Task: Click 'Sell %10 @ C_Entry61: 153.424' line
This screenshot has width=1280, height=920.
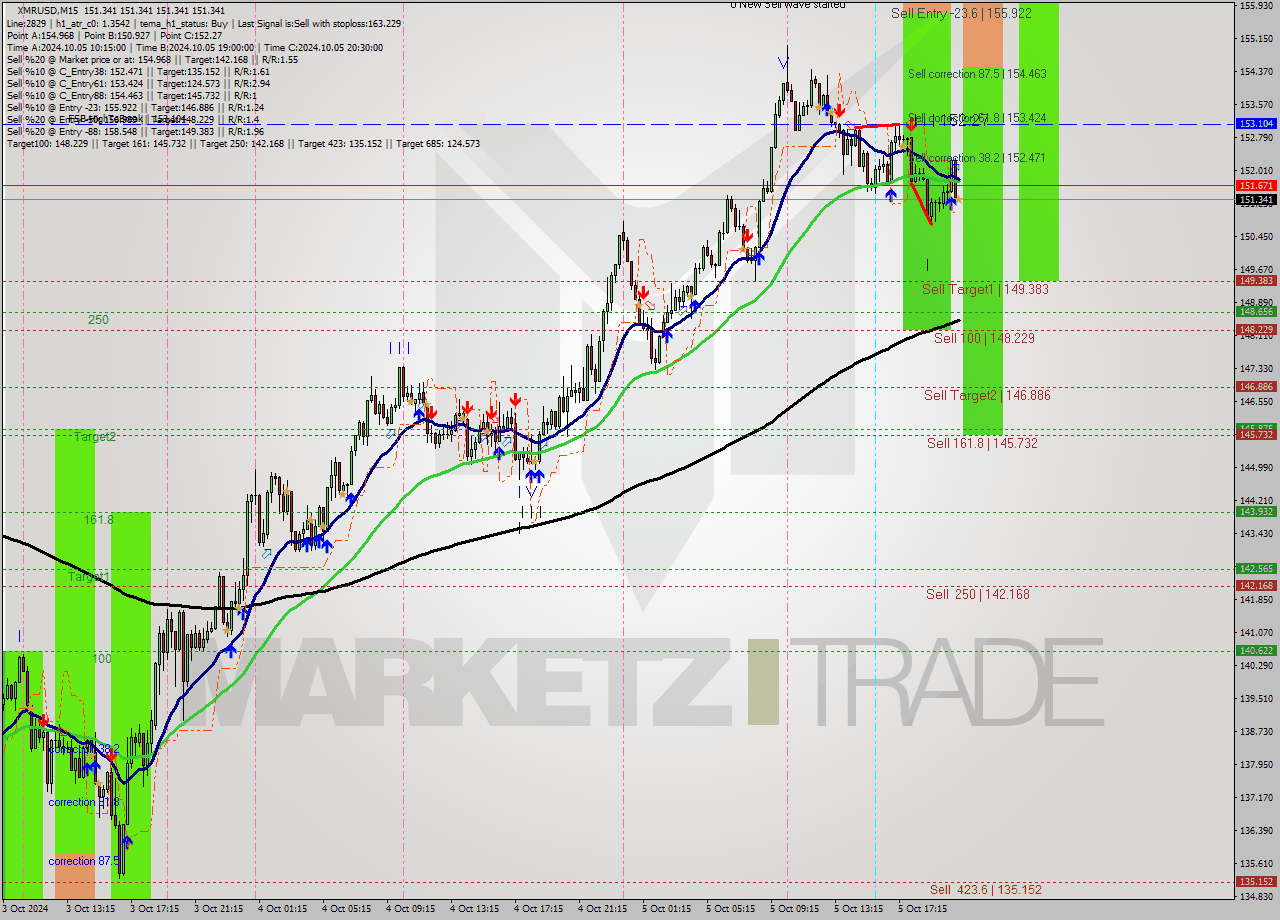Action: click(x=138, y=83)
